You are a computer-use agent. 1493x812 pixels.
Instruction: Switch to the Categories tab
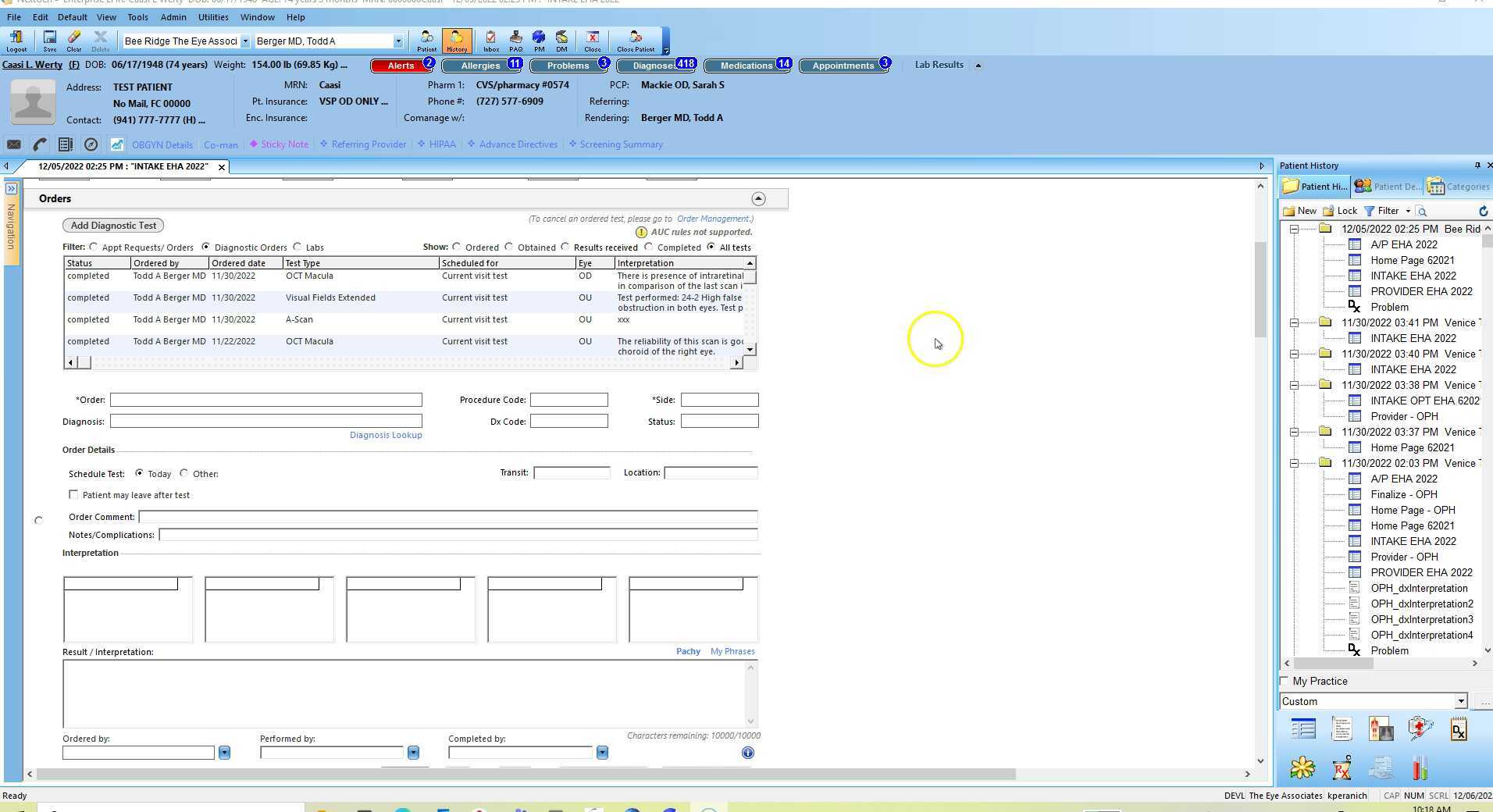click(x=1459, y=187)
